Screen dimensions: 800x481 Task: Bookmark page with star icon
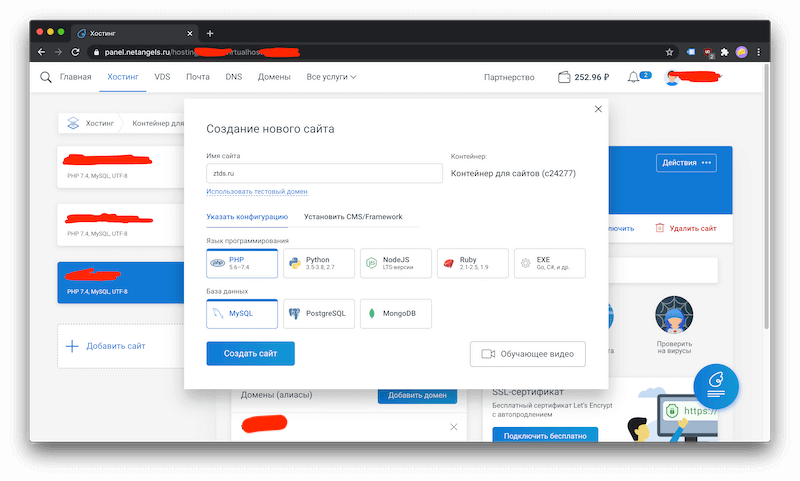pyautogui.click(x=670, y=52)
